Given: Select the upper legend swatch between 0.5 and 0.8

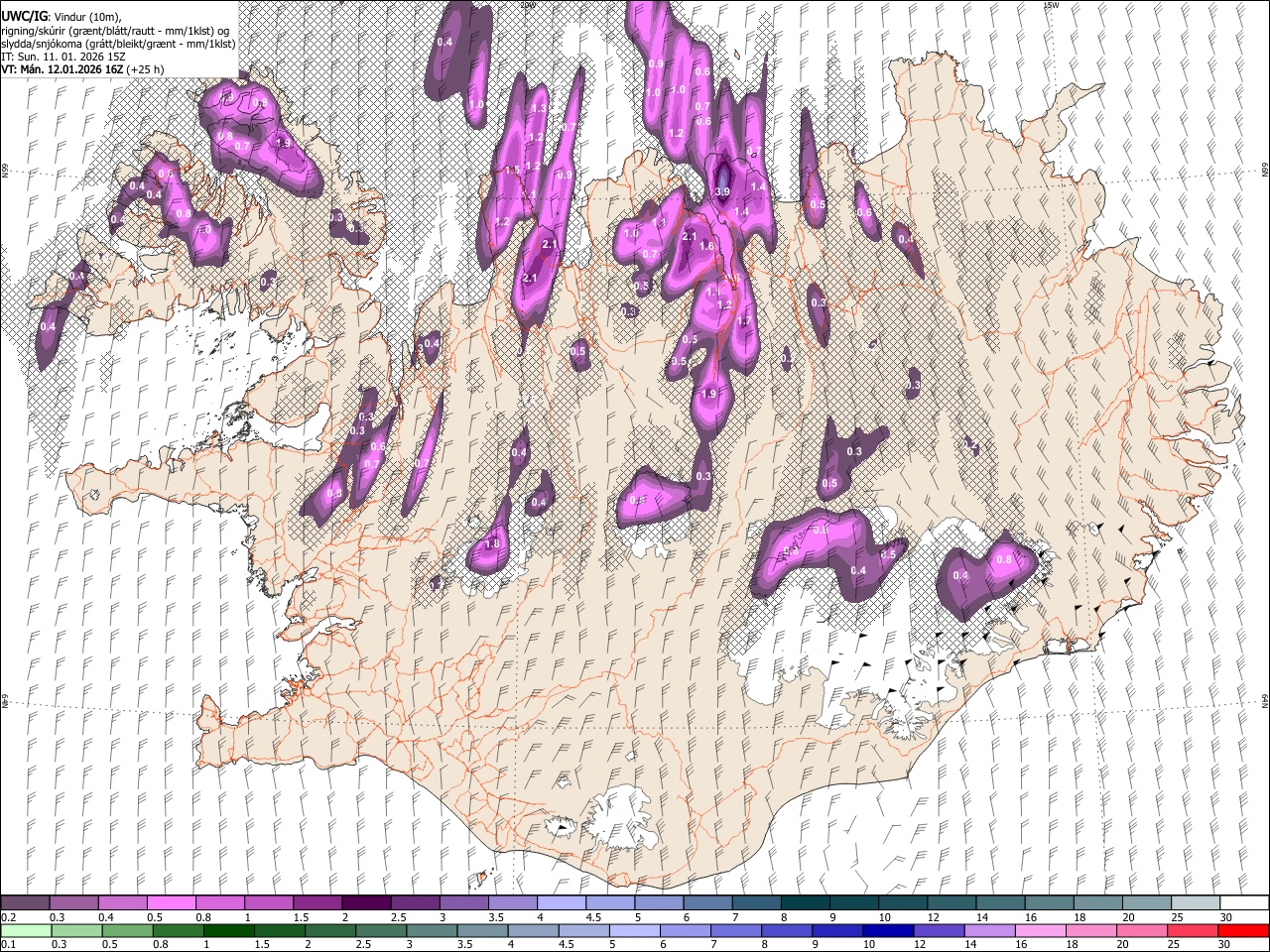Looking at the screenshot, I should [x=171, y=903].
